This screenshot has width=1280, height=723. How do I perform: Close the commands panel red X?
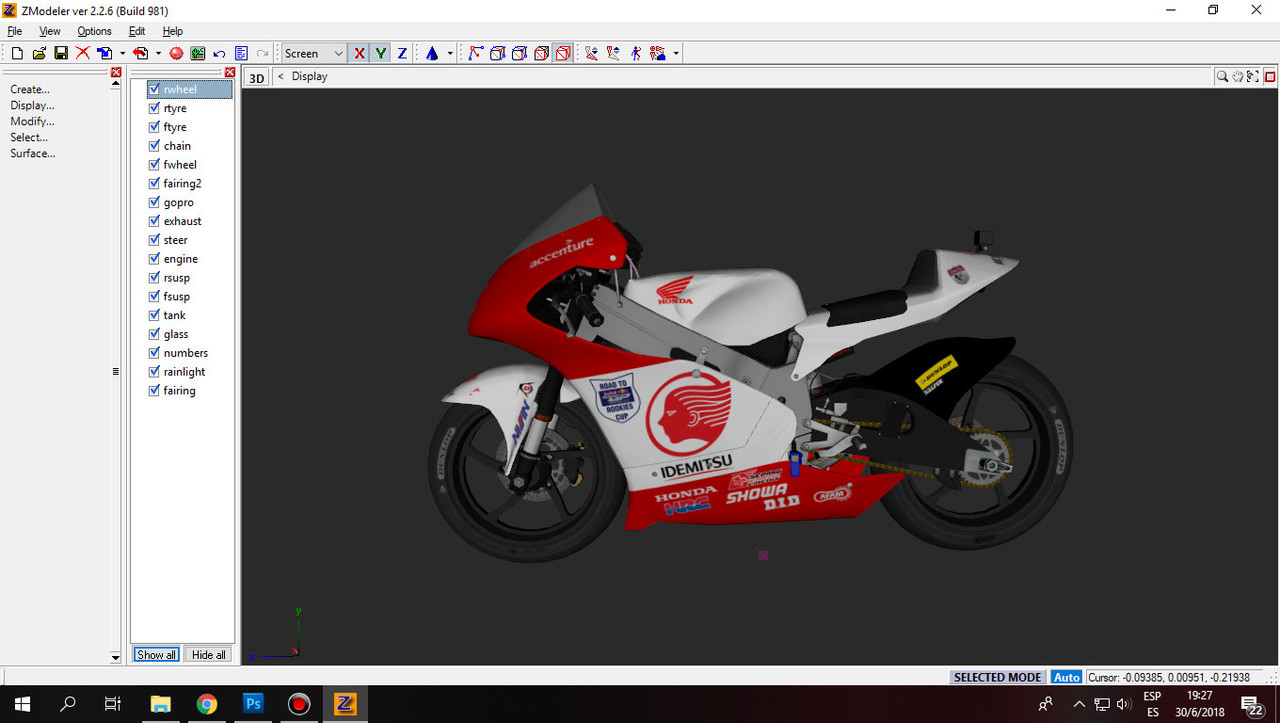[116, 72]
